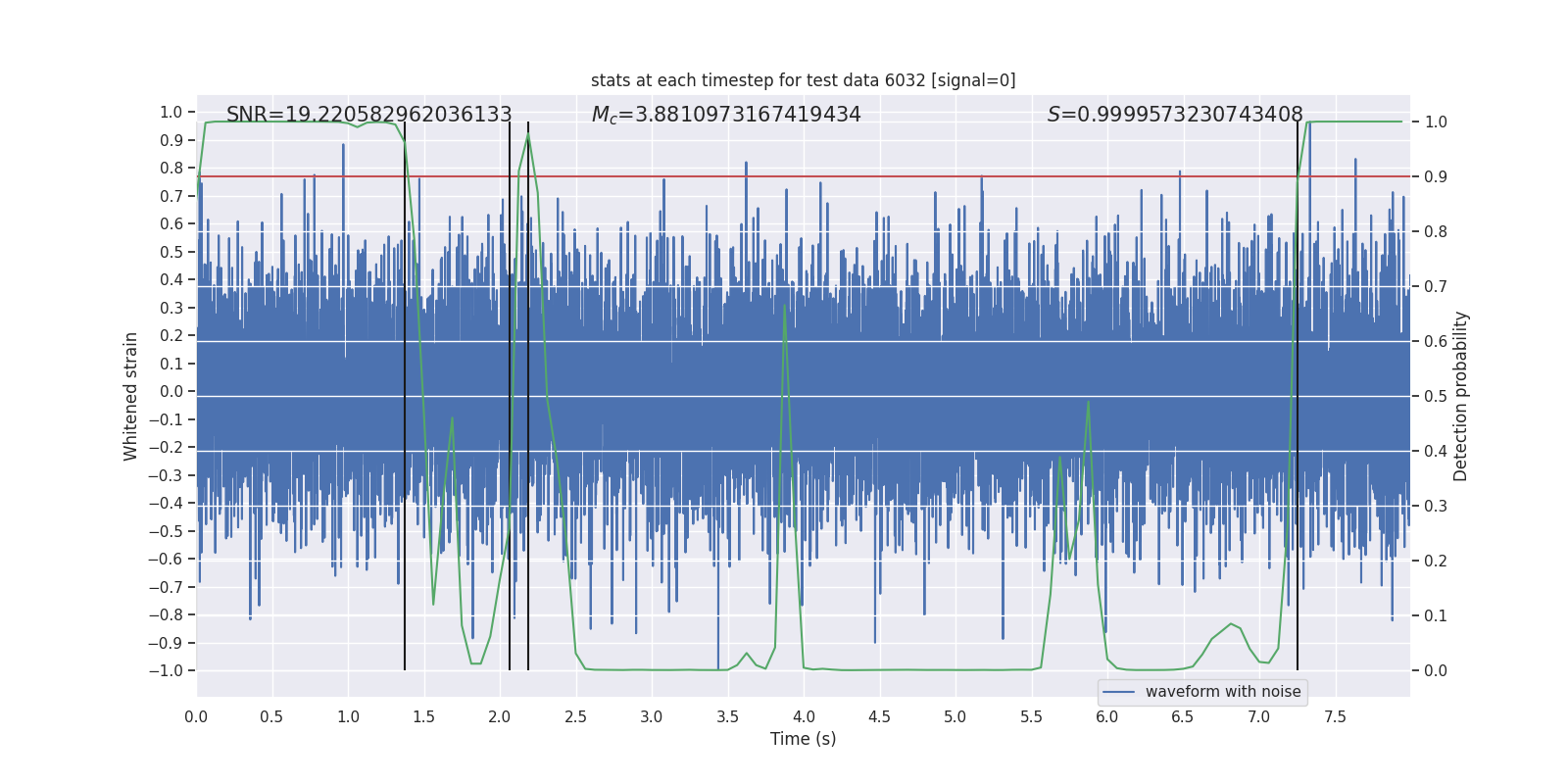
Task: Click the 0.6 tick on the Detection probability axis
Action: click(1436, 341)
